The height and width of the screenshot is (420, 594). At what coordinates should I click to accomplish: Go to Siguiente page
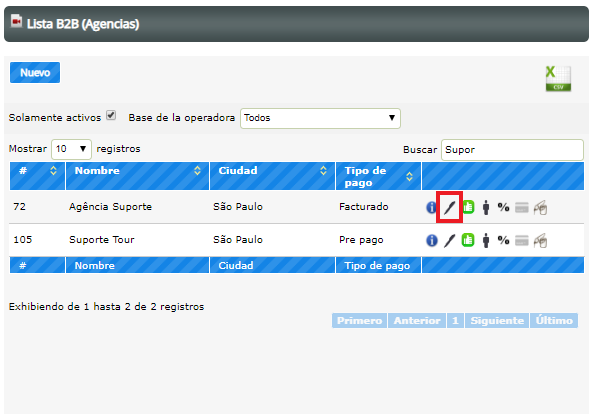[x=497, y=320]
